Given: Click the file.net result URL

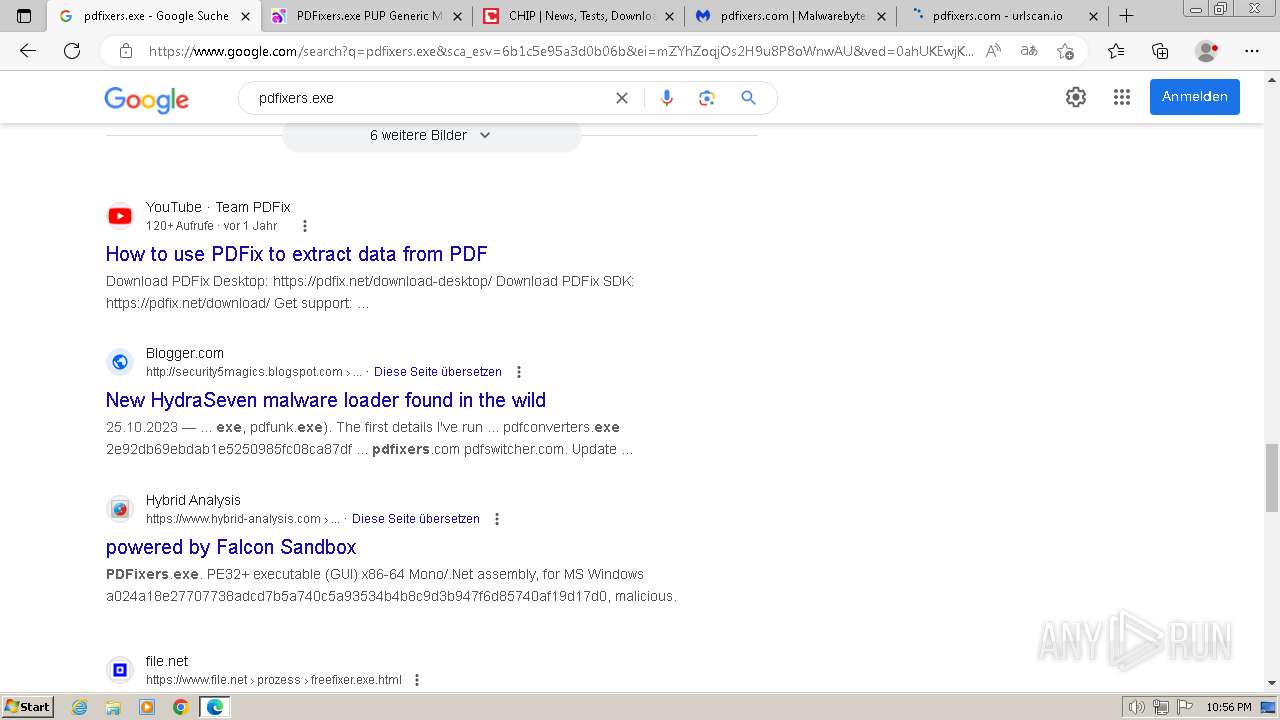Looking at the screenshot, I should click(274, 680).
